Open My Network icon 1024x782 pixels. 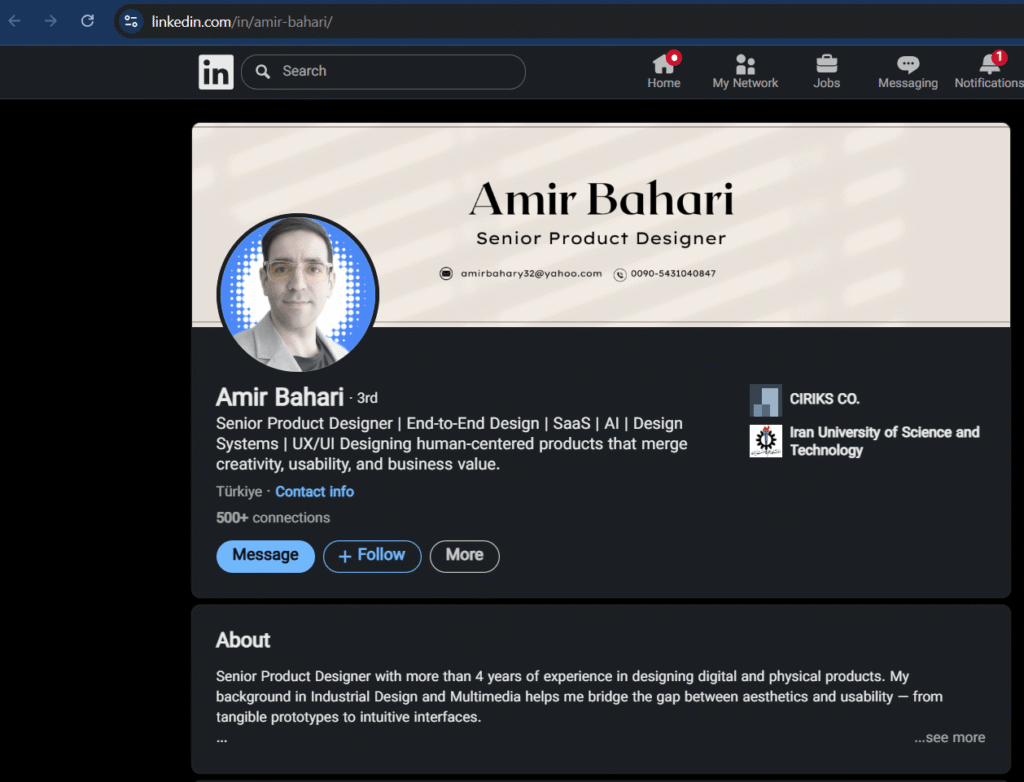pyautogui.click(x=745, y=65)
